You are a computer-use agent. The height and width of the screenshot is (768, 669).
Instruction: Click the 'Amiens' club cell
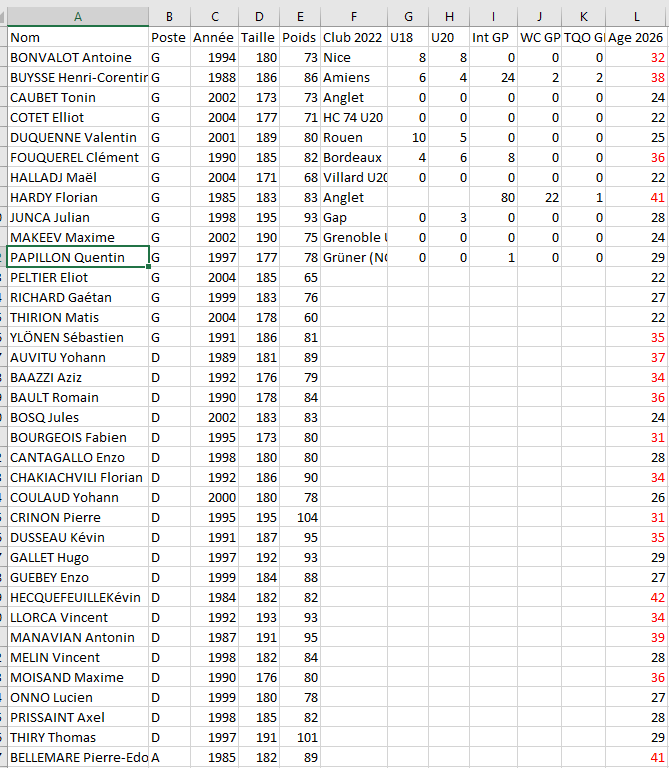click(x=354, y=77)
